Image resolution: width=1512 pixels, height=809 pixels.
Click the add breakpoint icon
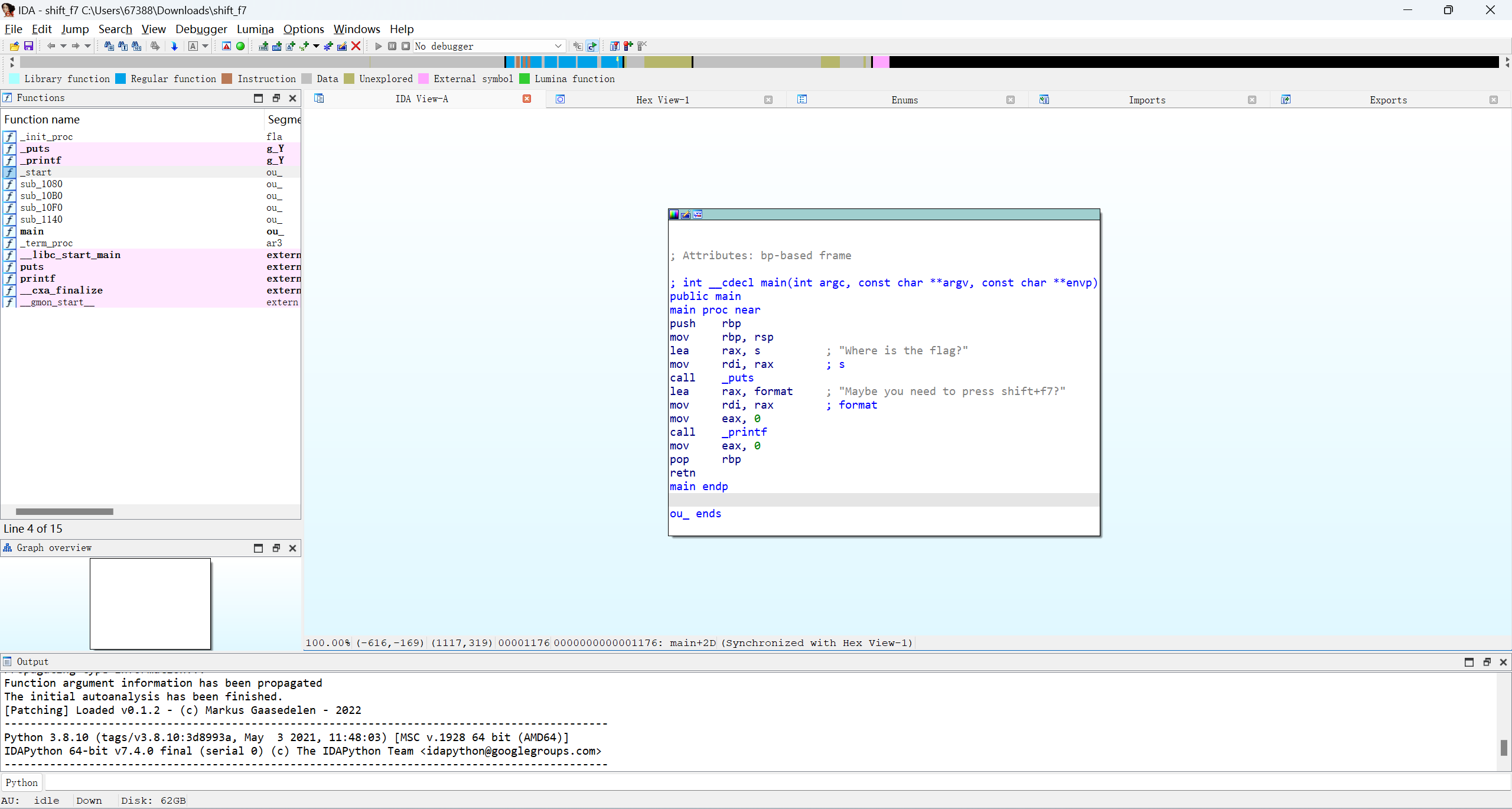tap(628, 46)
